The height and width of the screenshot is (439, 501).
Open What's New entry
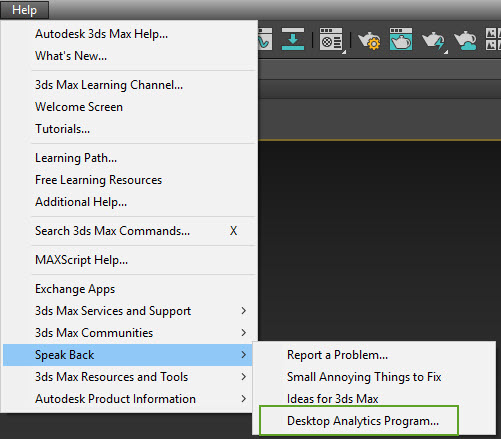pos(129,56)
